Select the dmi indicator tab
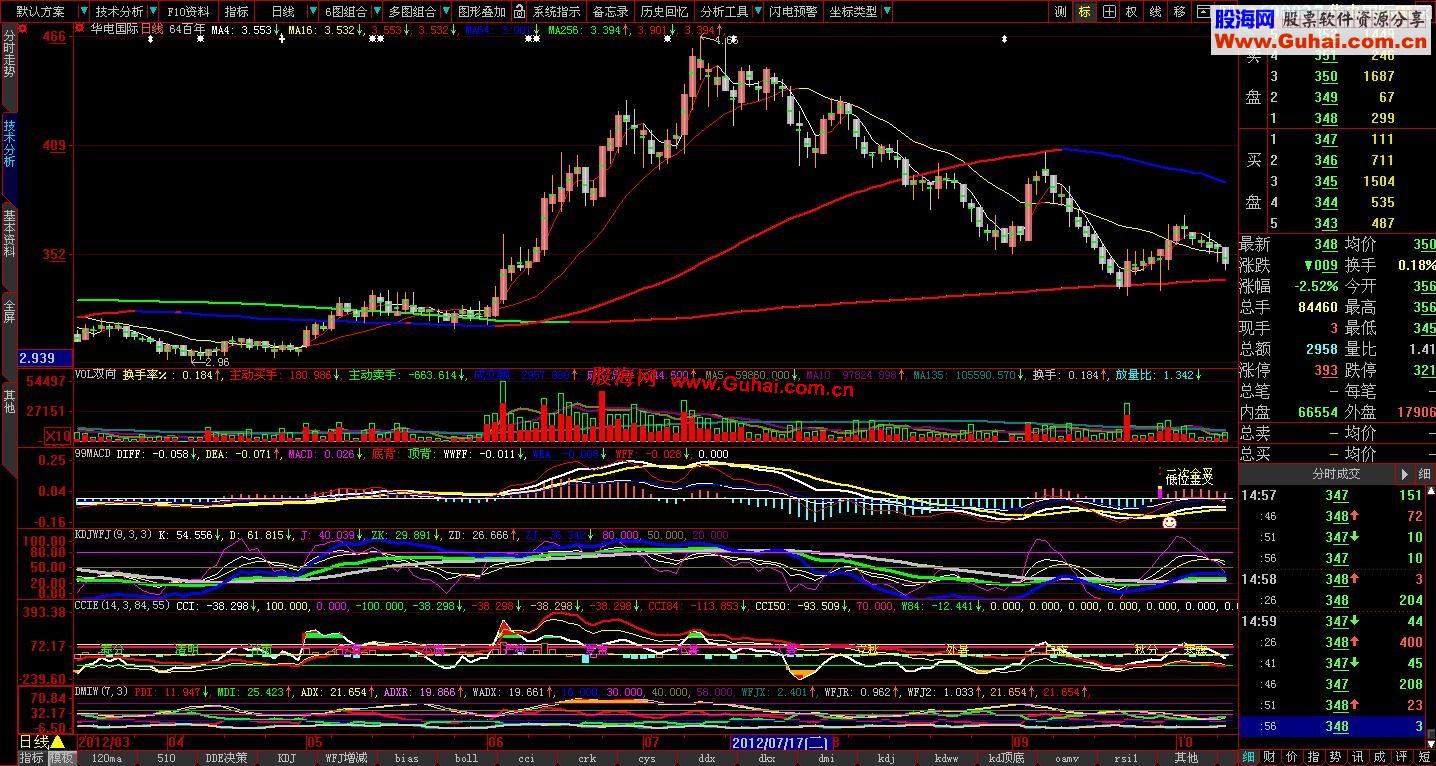This screenshot has width=1436, height=766. point(826,758)
